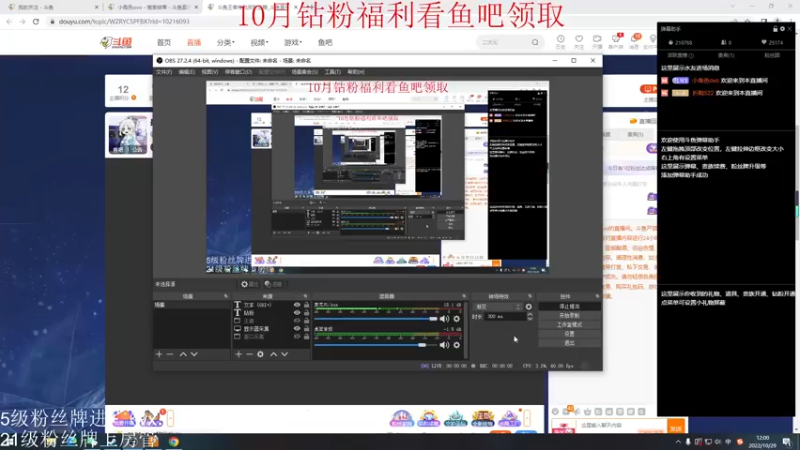This screenshot has width=800, height=450.
Task: Open 帮助(H) menu in OBS
Action: [x=356, y=72]
